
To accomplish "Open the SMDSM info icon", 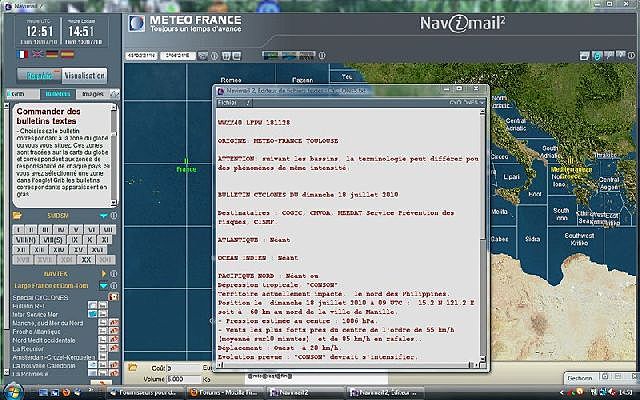I will click(114, 215).
